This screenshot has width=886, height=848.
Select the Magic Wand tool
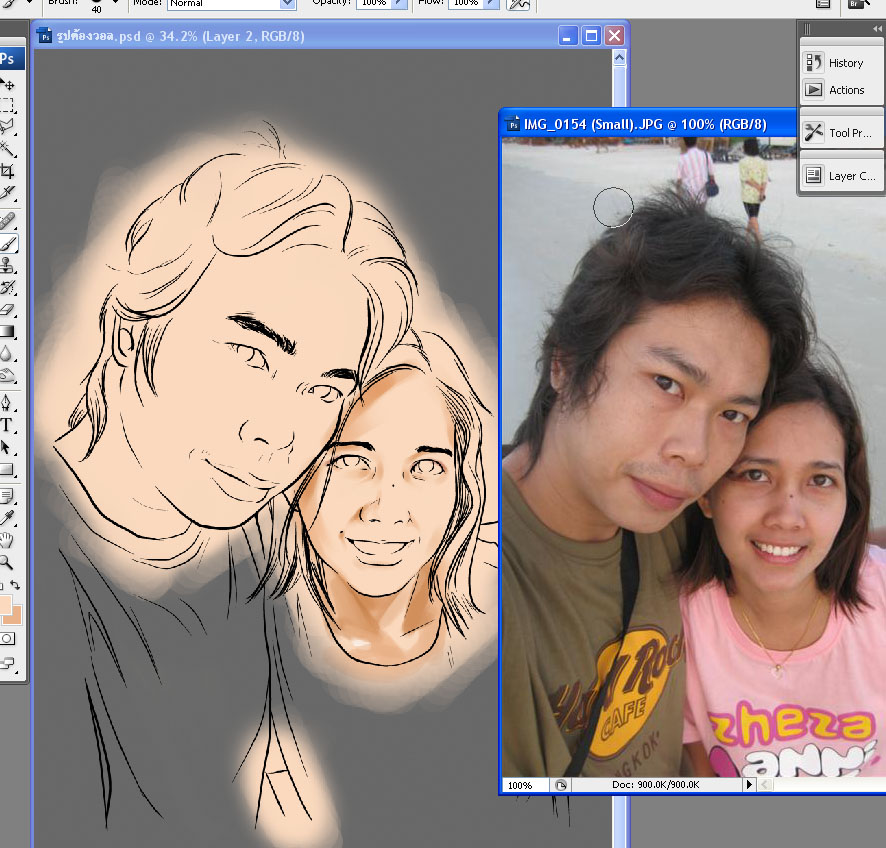tap(7, 149)
